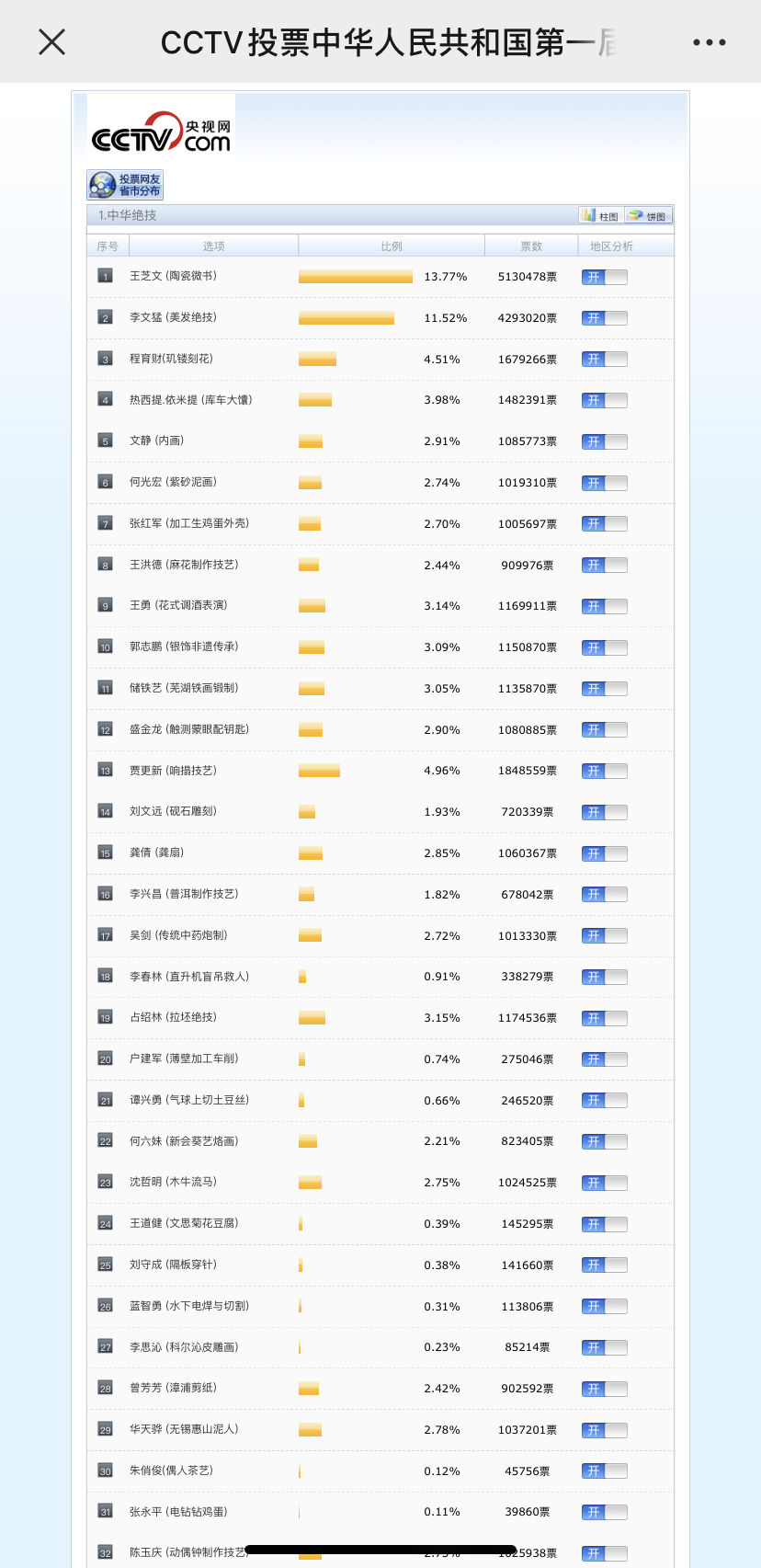Open voter province distribution button
This screenshot has width=761, height=1568.
125,185
